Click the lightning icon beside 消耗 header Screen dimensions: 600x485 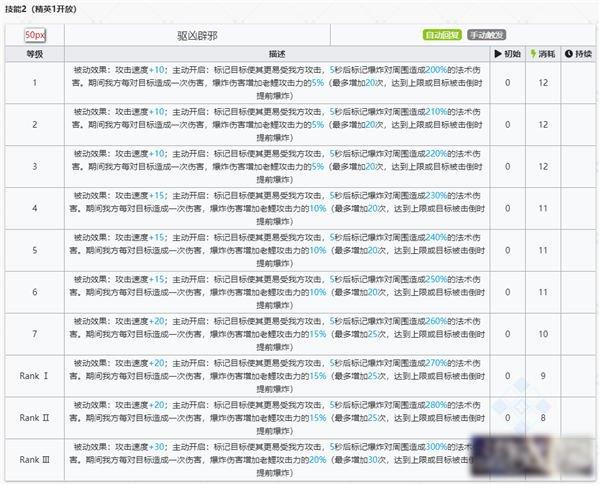tap(533, 54)
